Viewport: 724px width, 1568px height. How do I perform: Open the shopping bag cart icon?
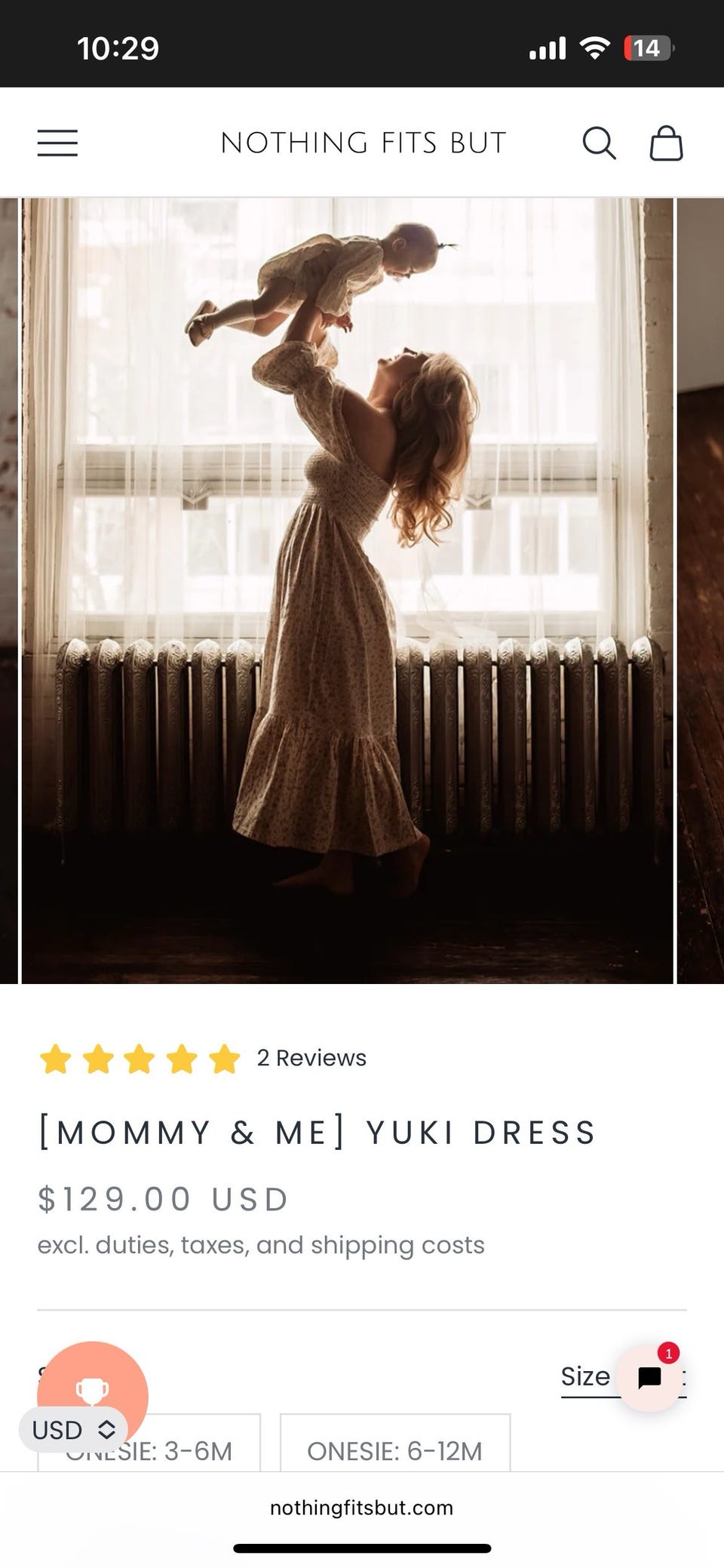pos(666,143)
